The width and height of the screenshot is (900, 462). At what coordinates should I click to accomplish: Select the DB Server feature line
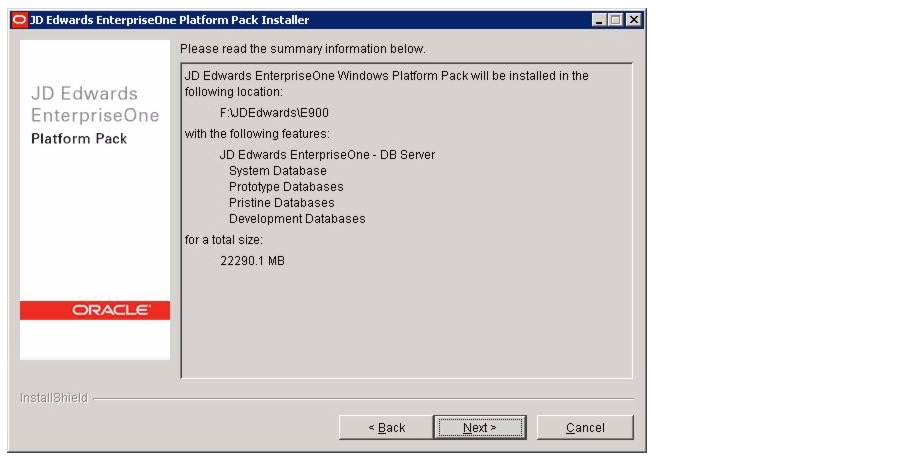click(327, 155)
